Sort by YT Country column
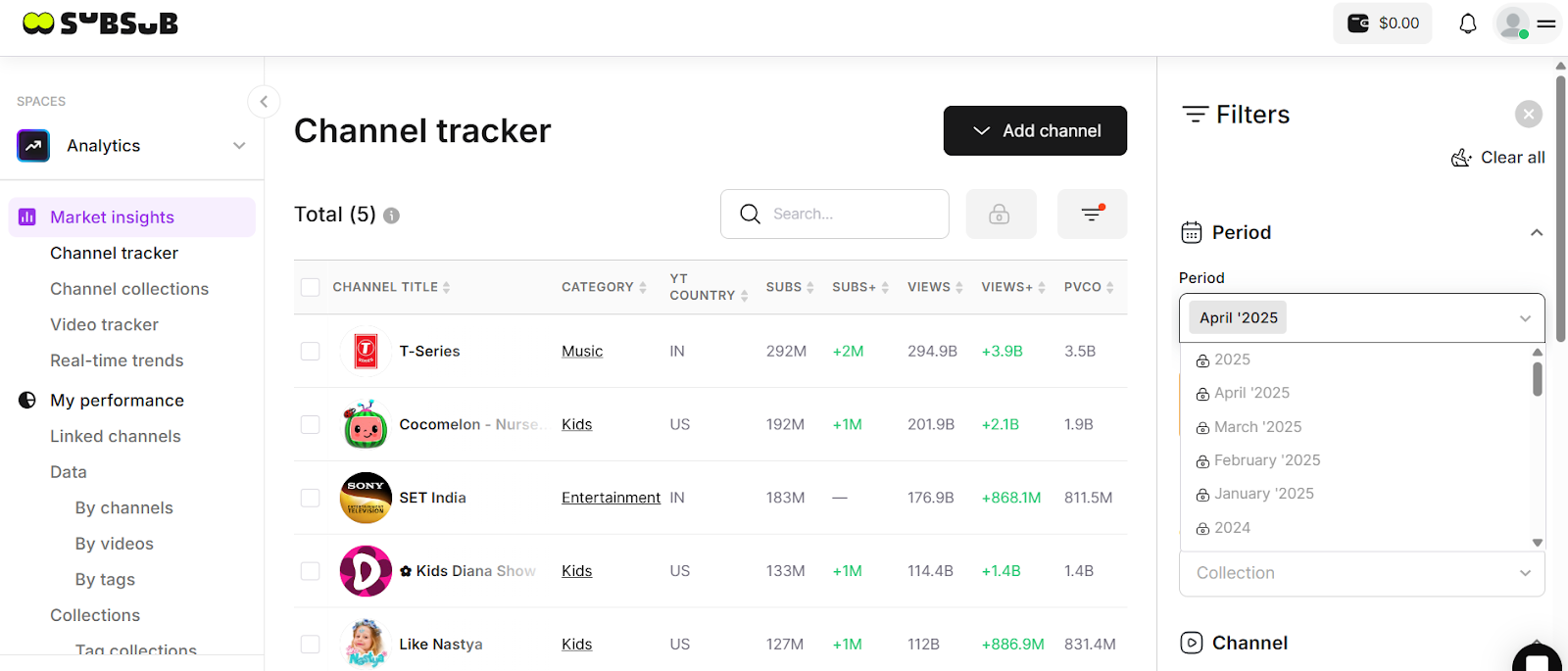The height and width of the screenshot is (671, 1568). (709, 287)
